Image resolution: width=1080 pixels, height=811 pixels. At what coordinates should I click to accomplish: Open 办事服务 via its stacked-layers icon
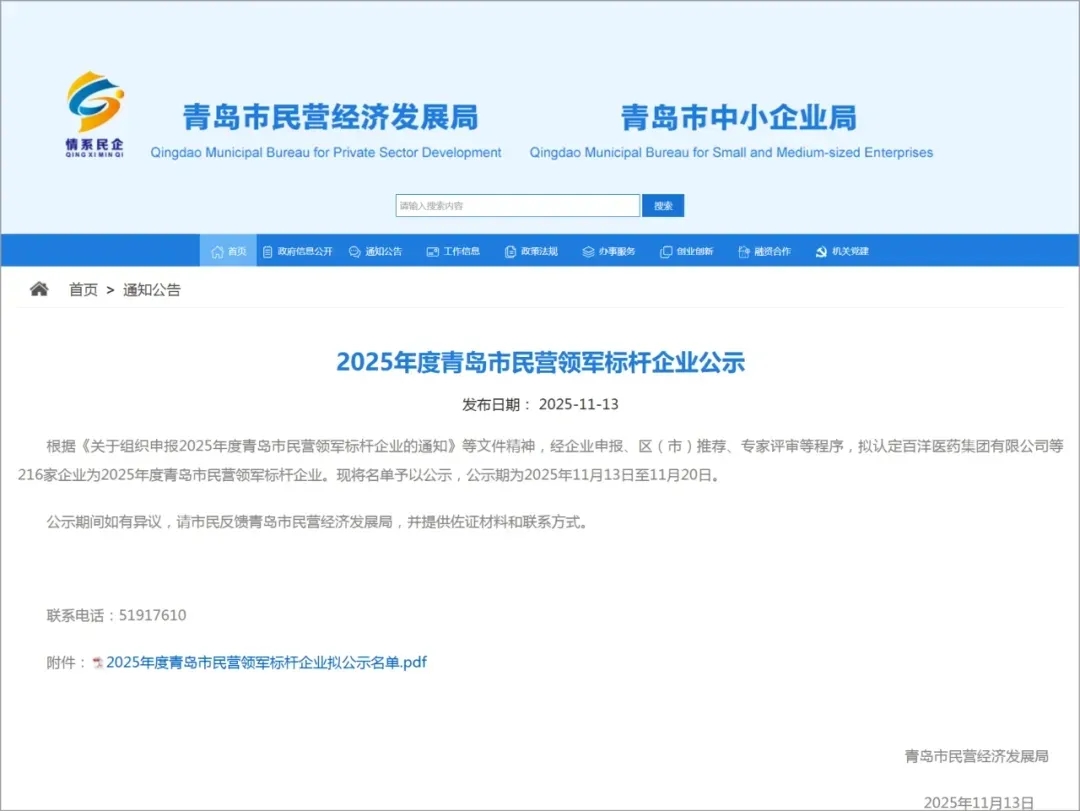[x=587, y=251]
